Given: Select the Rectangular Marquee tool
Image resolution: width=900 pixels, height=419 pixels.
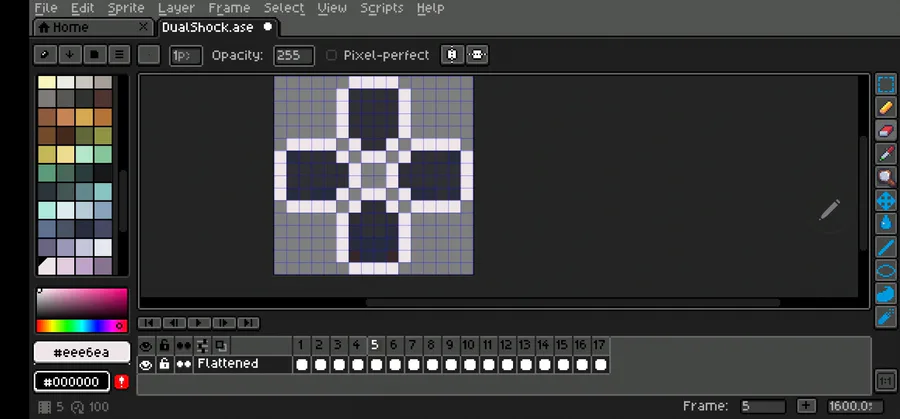Looking at the screenshot, I should (886, 84).
